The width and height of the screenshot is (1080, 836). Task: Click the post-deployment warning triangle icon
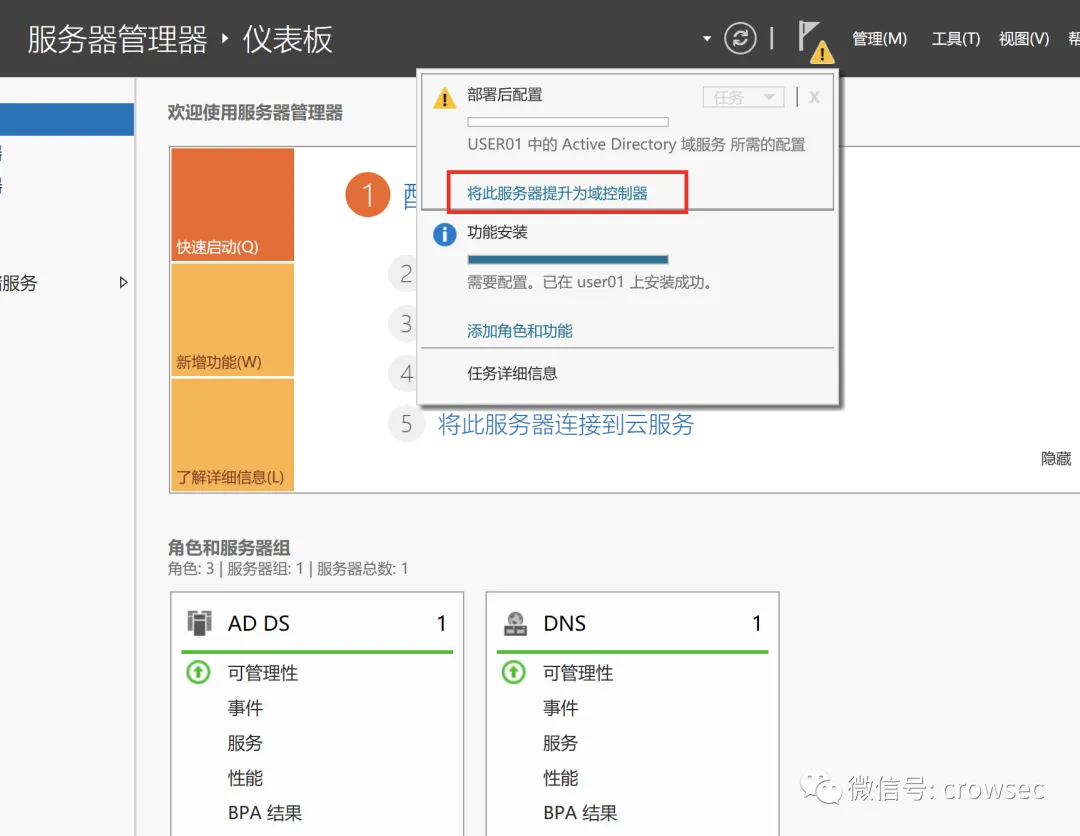[444, 97]
